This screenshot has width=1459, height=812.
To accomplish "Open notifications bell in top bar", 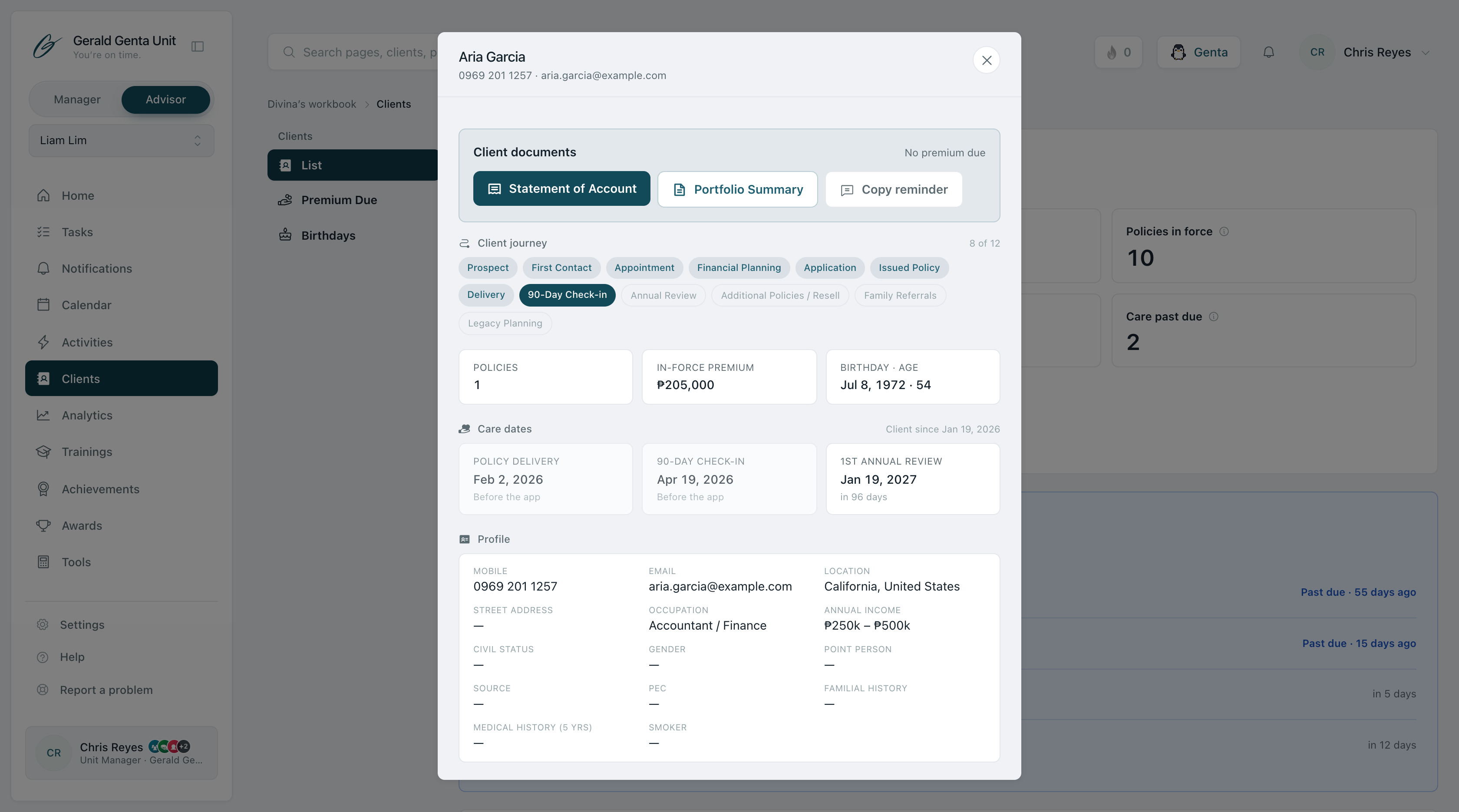I will (x=1269, y=52).
